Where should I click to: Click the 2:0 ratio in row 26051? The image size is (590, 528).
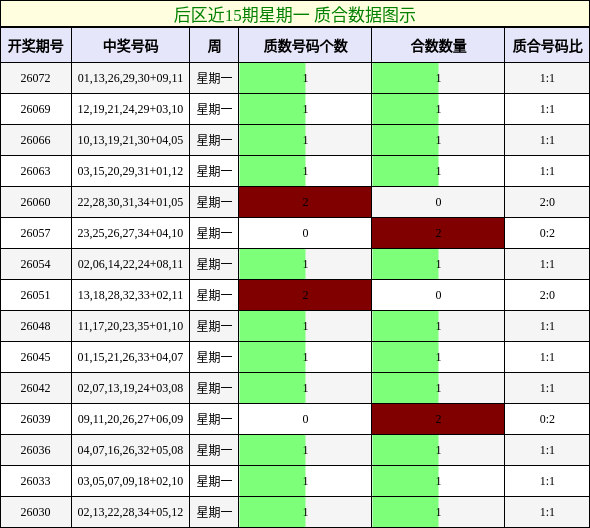tap(547, 295)
